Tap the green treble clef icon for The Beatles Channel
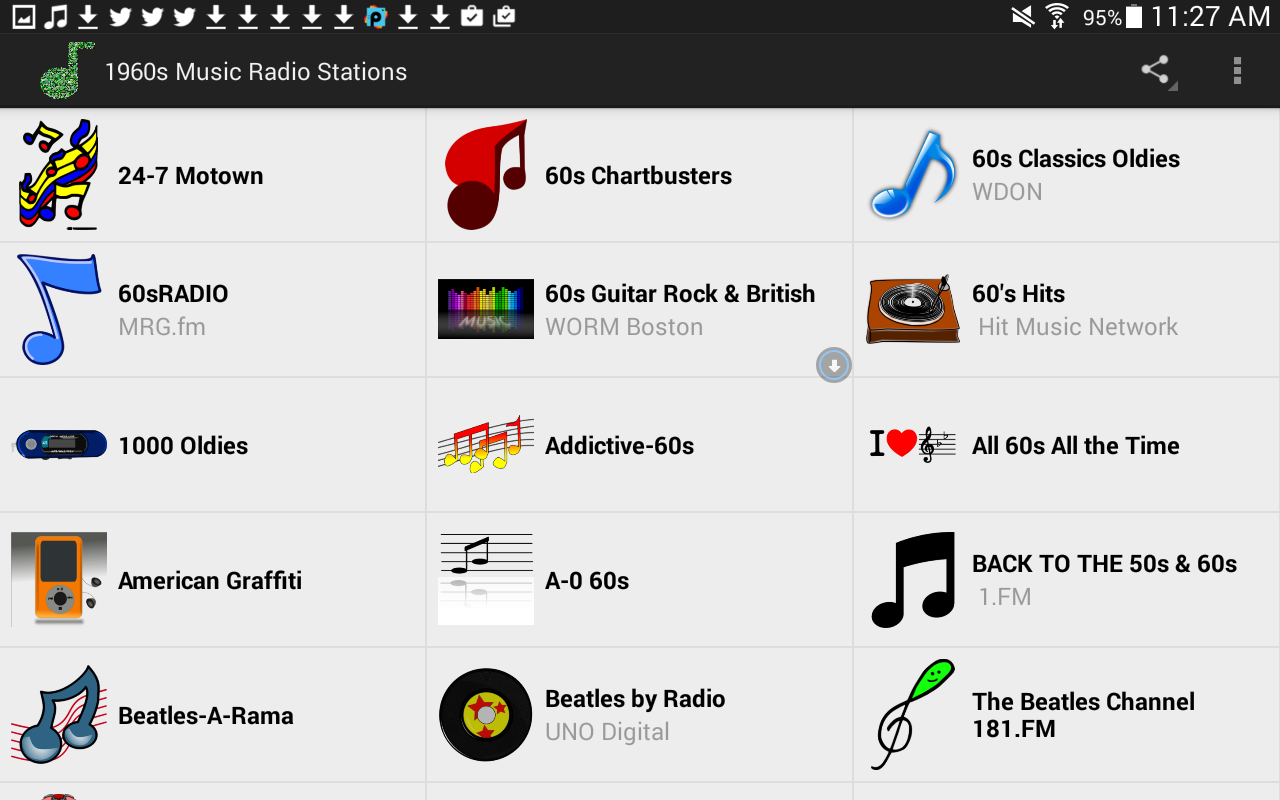This screenshot has width=1280, height=800. 913,715
